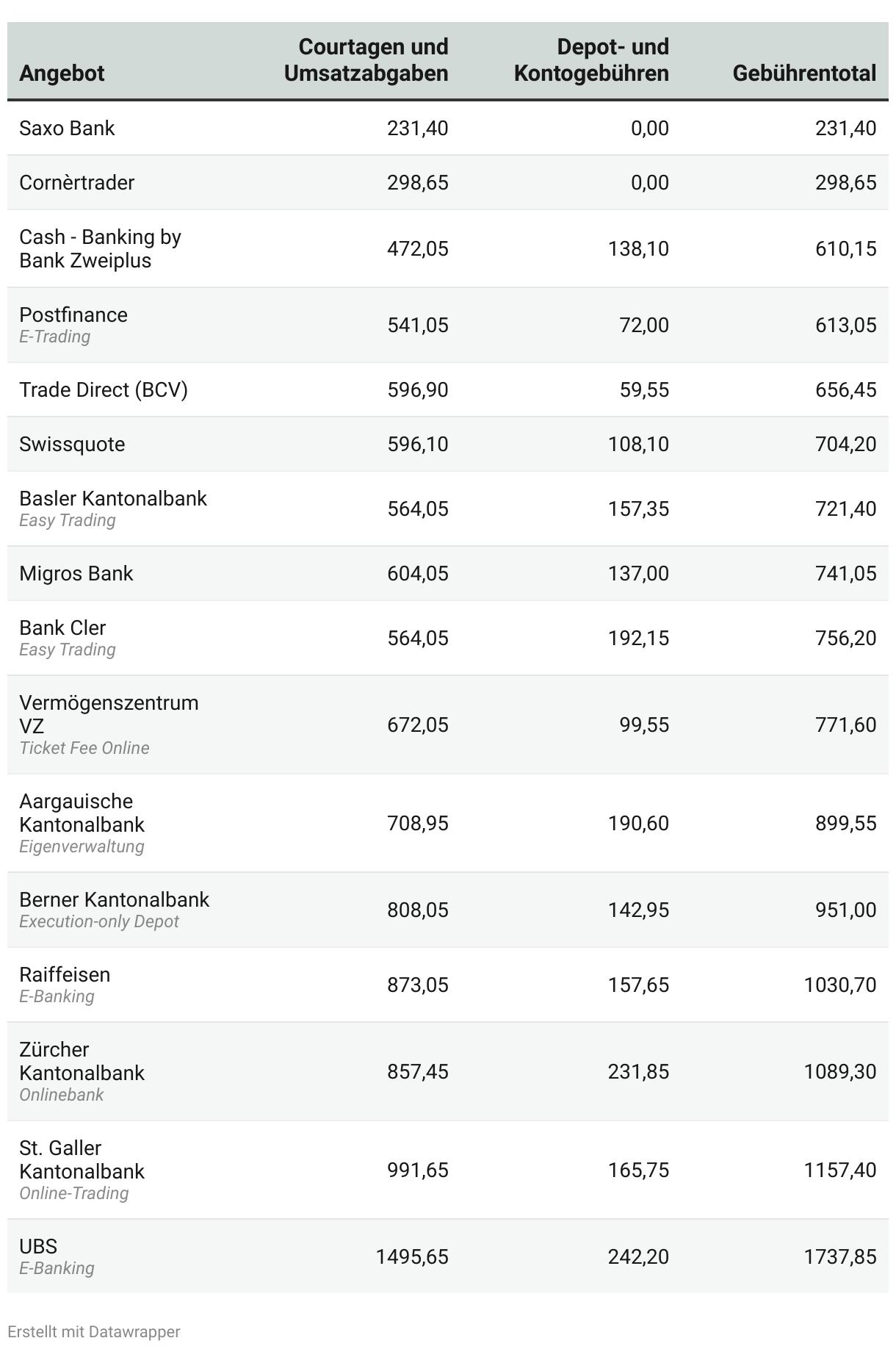
Task: Click the Trade Direct (BCV) label
Action: [104, 390]
